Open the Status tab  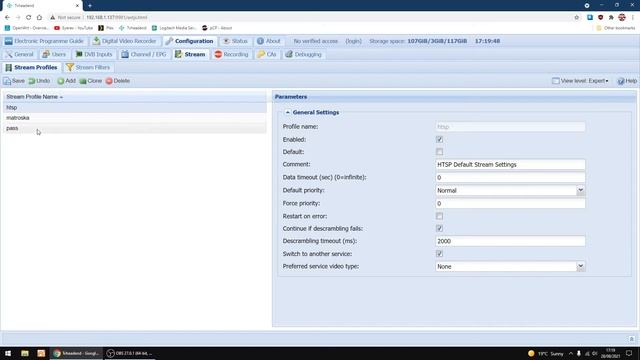coord(236,41)
